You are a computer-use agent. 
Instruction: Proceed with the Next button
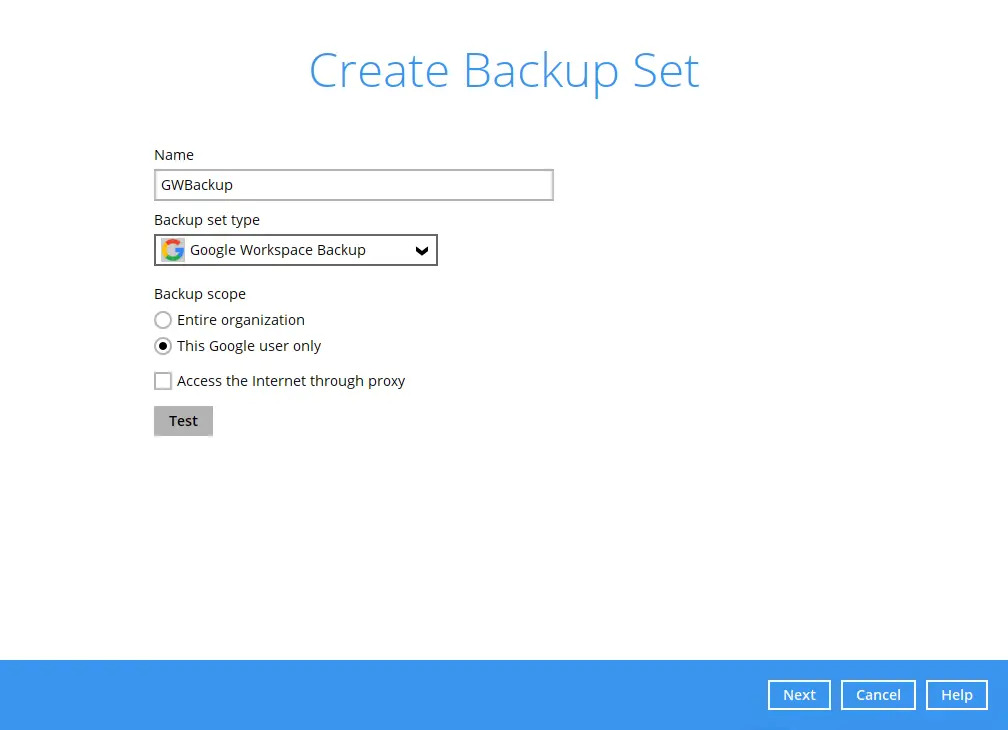coord(799,695)
